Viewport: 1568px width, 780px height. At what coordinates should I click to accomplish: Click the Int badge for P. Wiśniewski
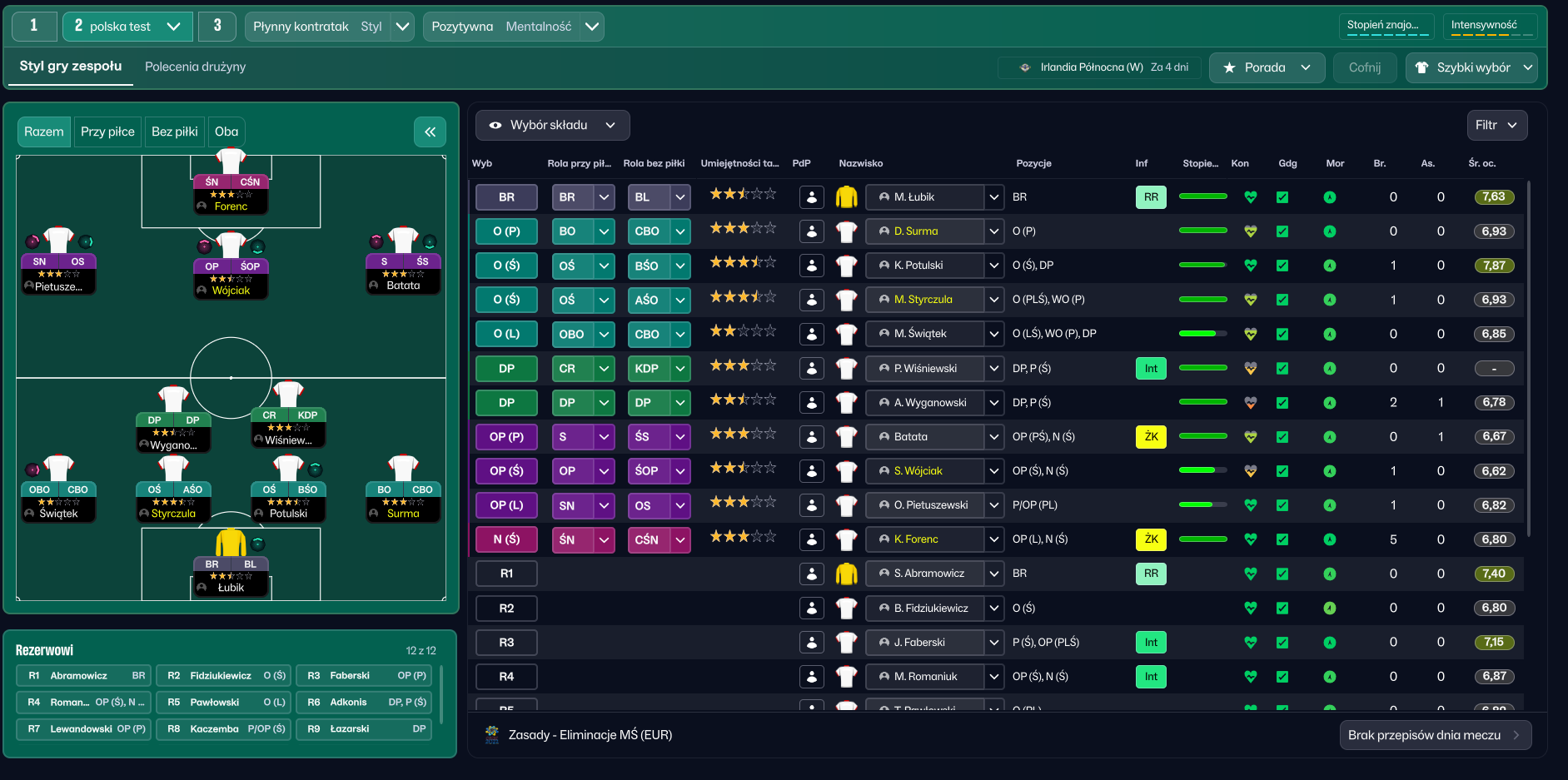[x=1151, y=369]
